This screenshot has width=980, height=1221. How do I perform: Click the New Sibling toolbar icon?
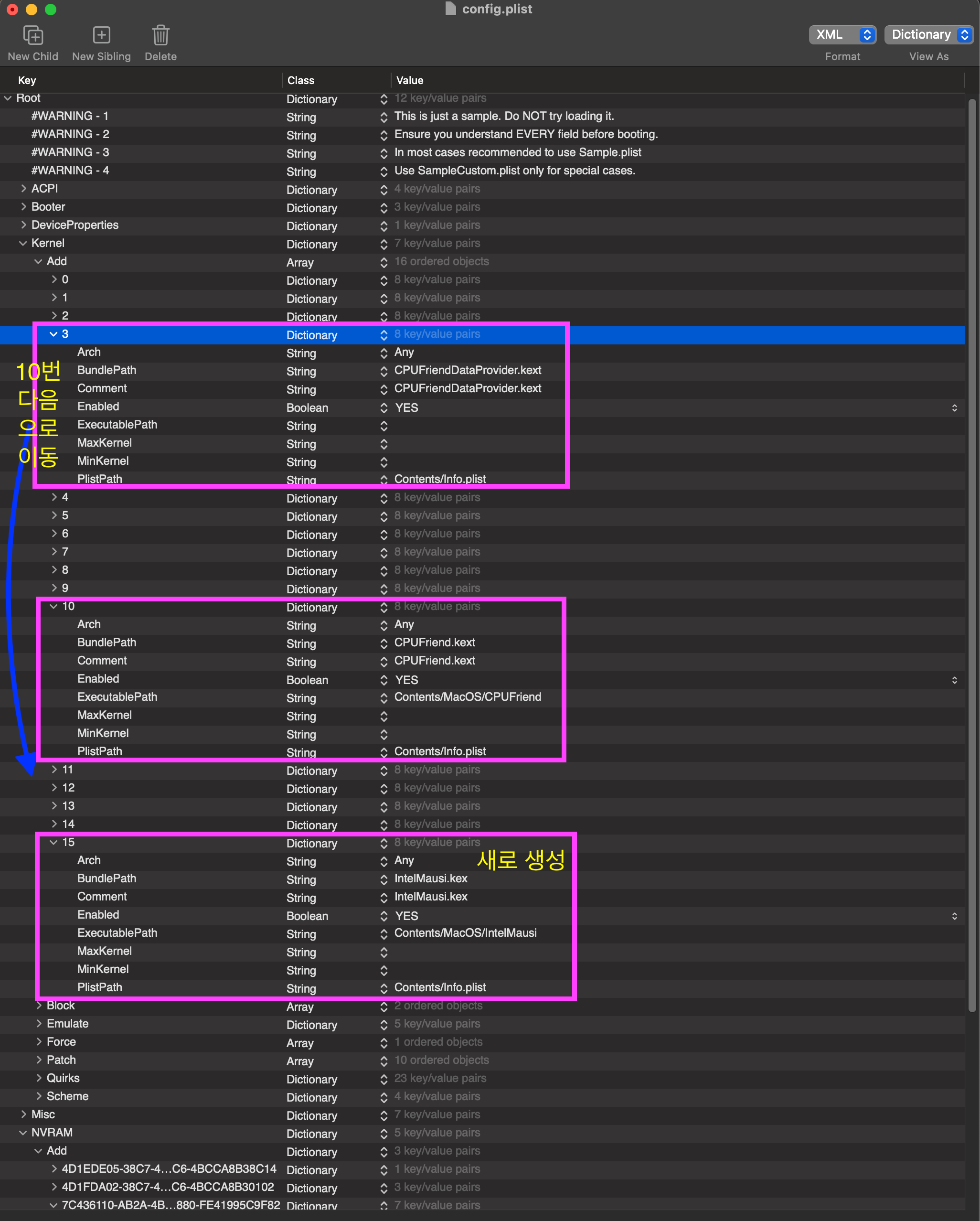pyautogui.click(x=101, y=35)
